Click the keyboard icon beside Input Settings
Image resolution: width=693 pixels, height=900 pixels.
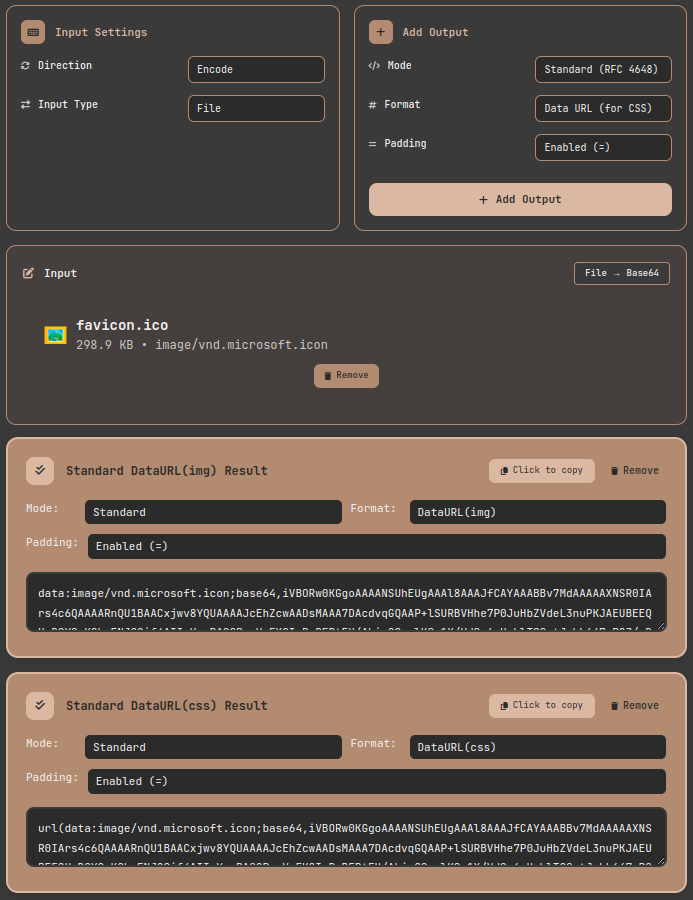pyautogui.click(x=33, y=32)
